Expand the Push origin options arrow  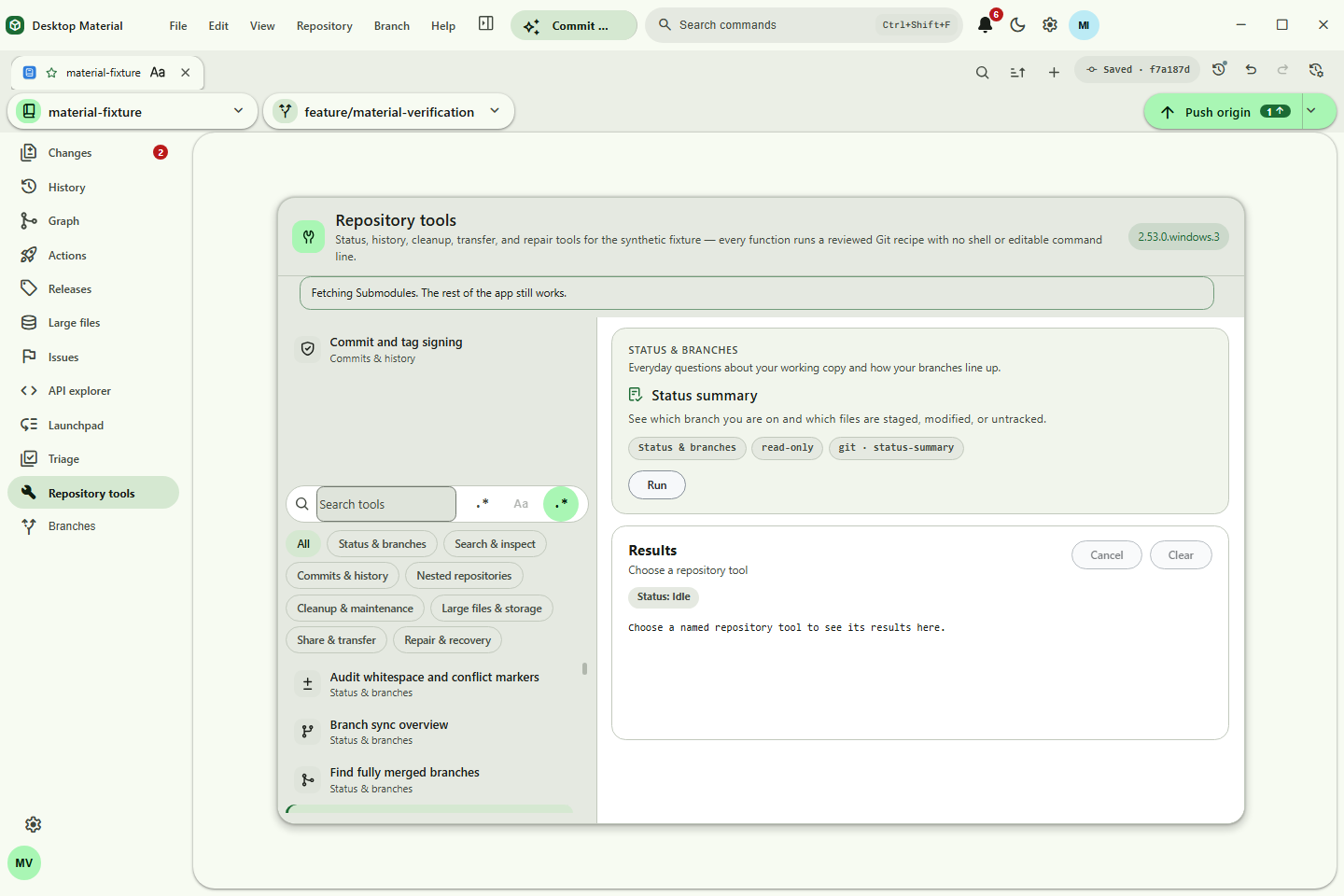click(x=1319, y=111)
